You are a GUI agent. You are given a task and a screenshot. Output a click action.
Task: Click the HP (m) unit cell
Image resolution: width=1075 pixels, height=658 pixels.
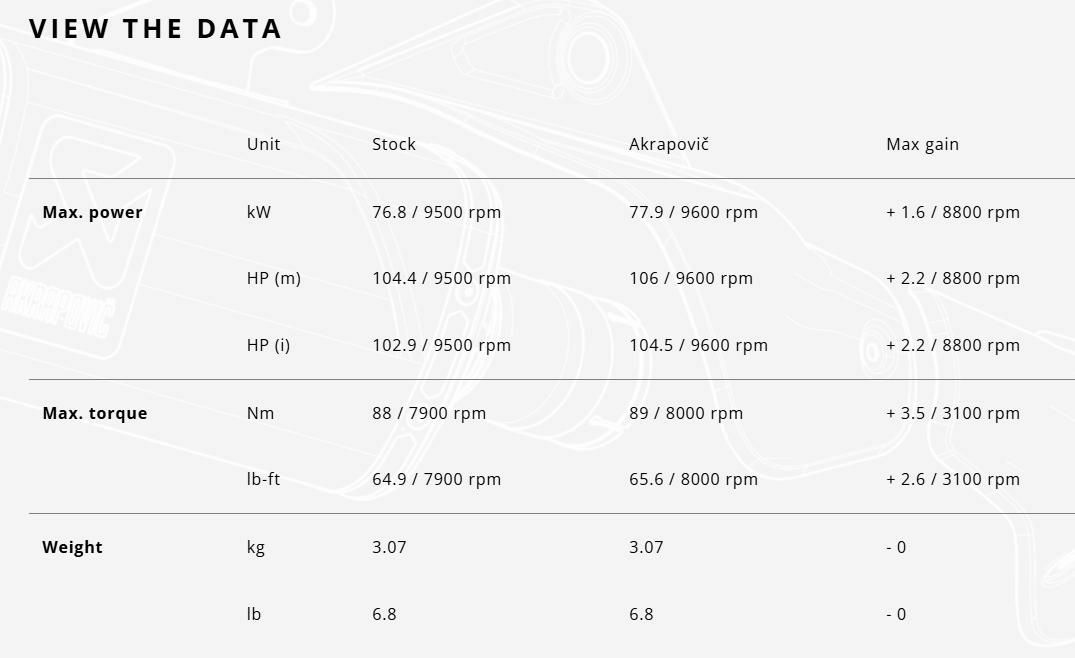pyautogui.click(x=273, y=278)
